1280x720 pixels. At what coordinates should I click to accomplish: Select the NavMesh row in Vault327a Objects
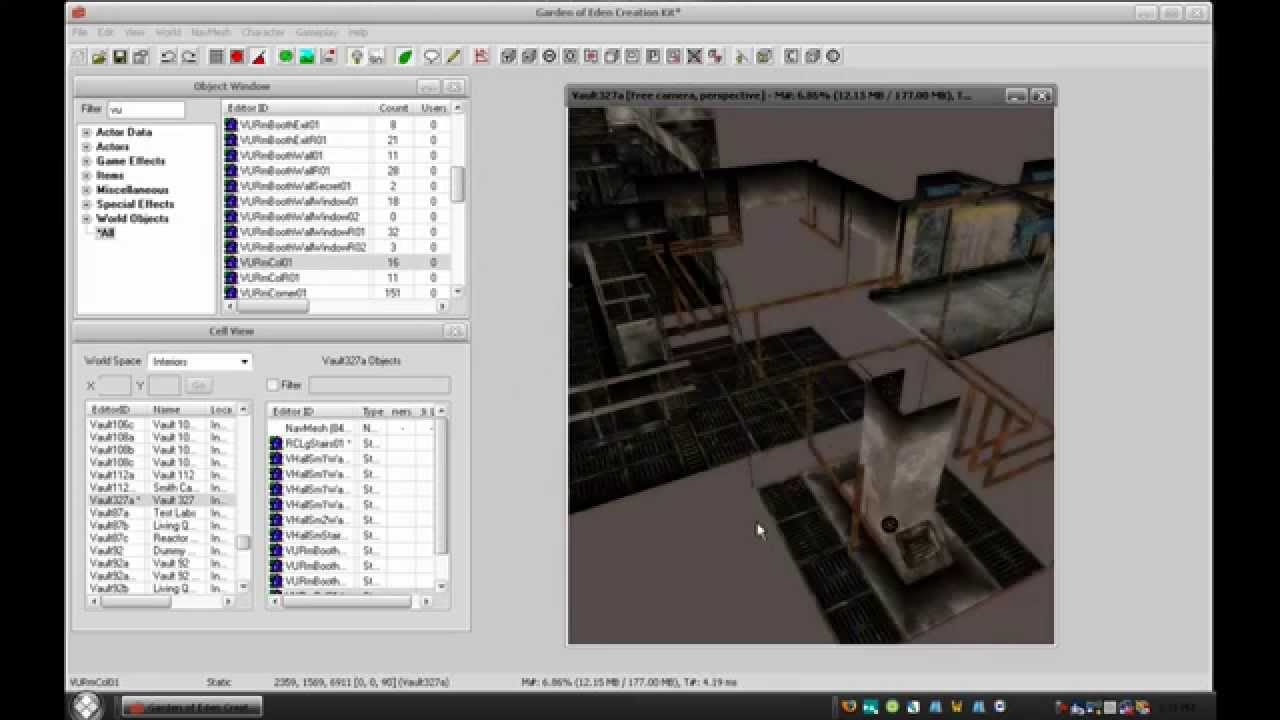351,428
